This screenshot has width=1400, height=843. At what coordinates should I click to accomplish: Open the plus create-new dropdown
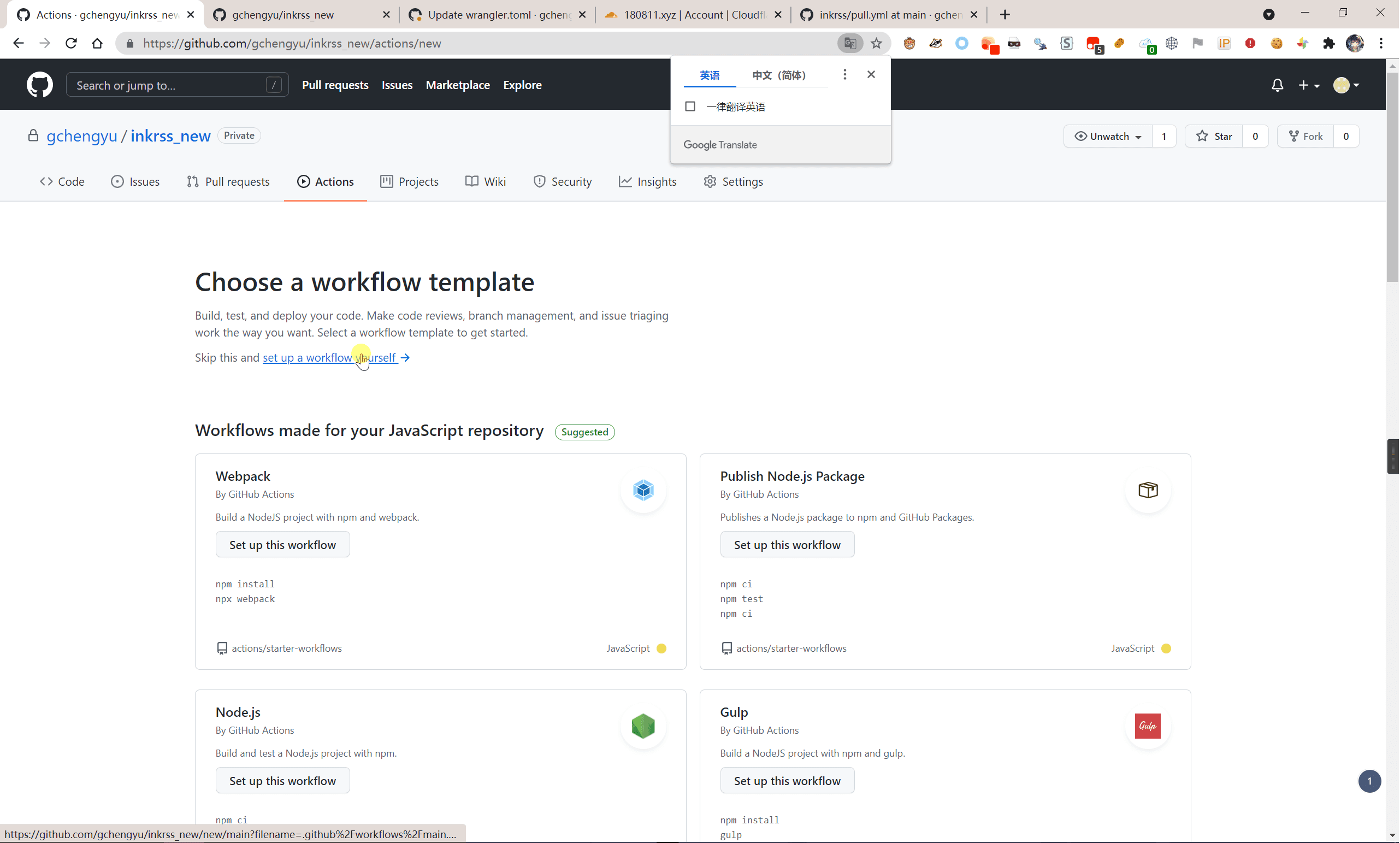click(1309, 85)
